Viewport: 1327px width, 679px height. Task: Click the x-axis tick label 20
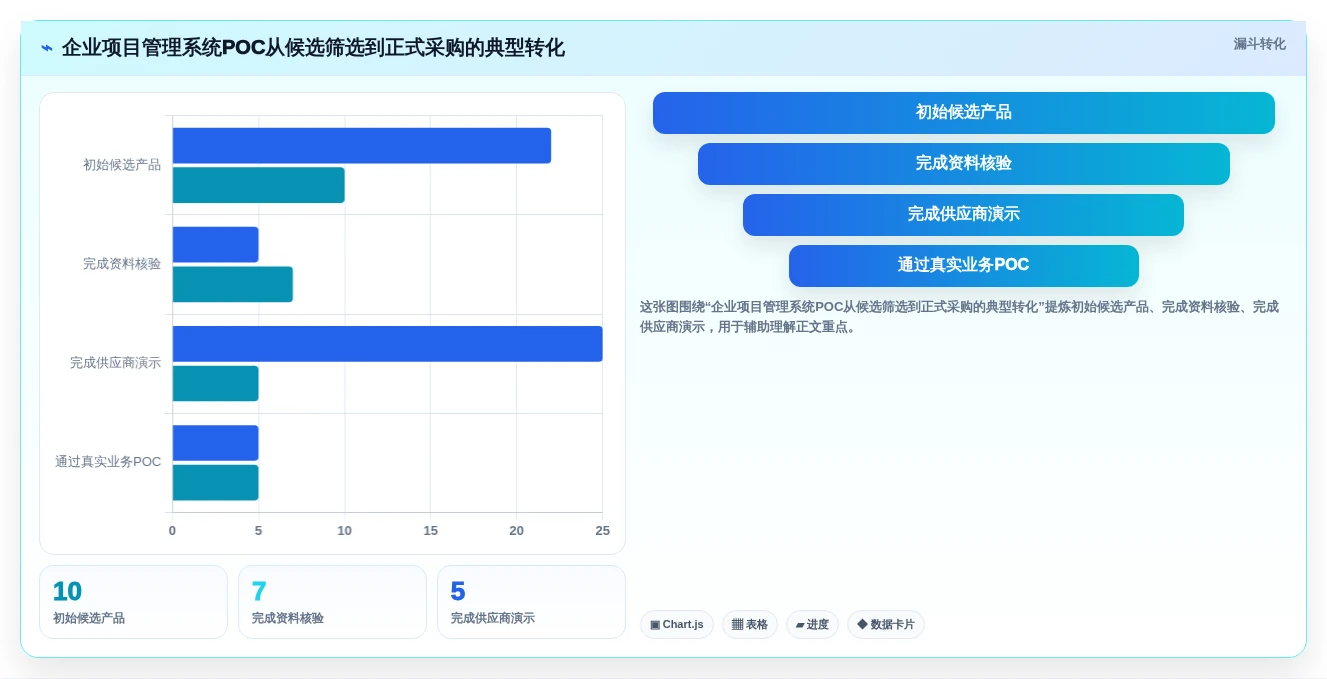tap(516, 531)
